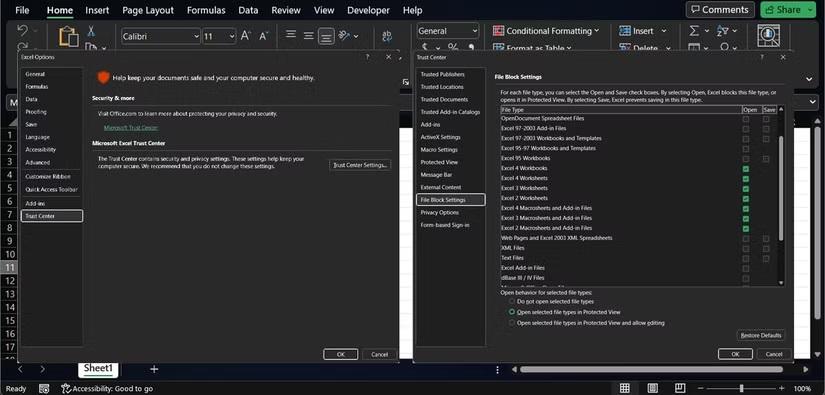Click Normal view icon in status bar
The image size is (825, 395).
point(625,388)
